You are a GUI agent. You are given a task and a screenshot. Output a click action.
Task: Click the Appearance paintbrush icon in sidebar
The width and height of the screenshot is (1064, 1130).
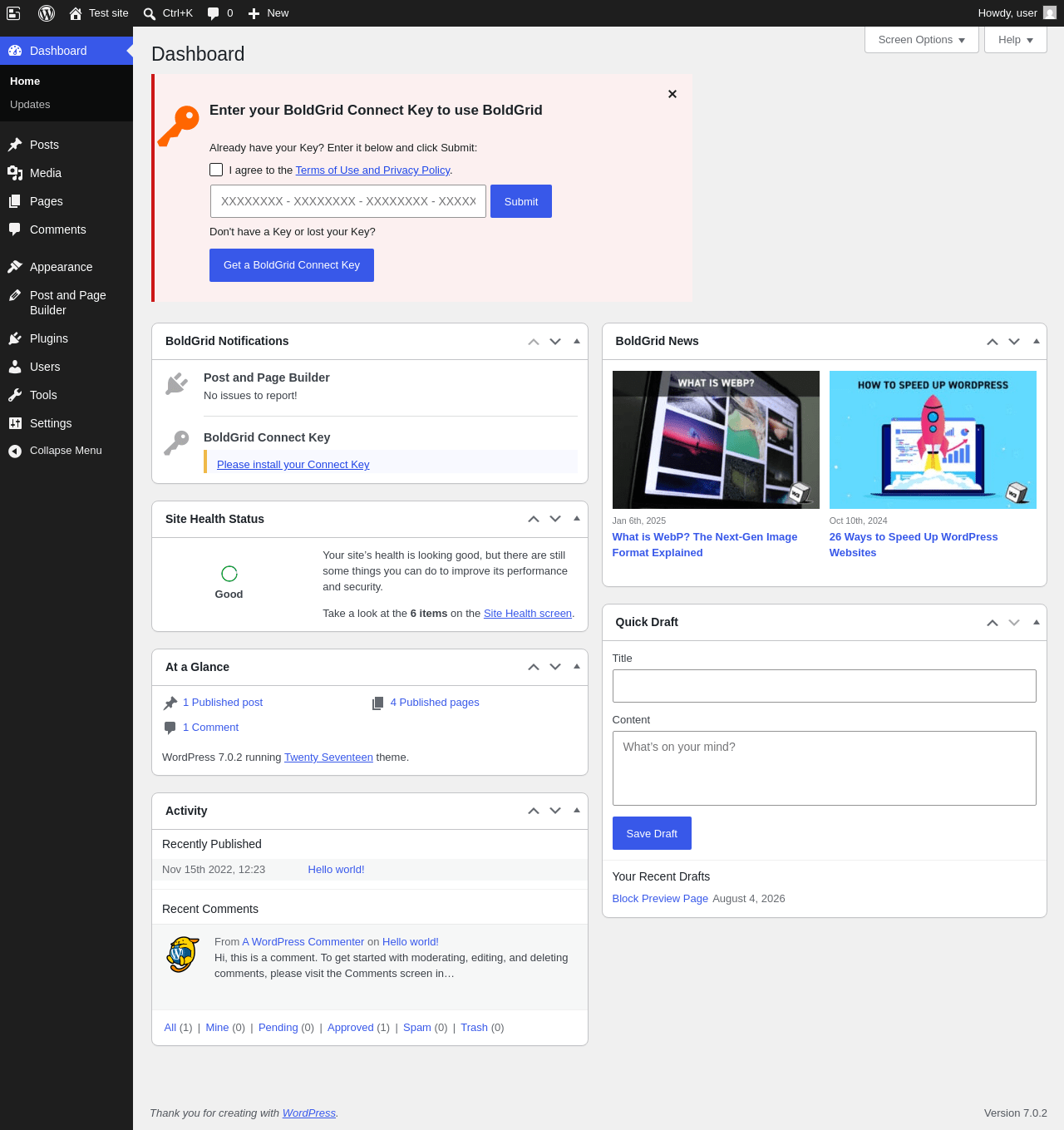tap(15, 267)
